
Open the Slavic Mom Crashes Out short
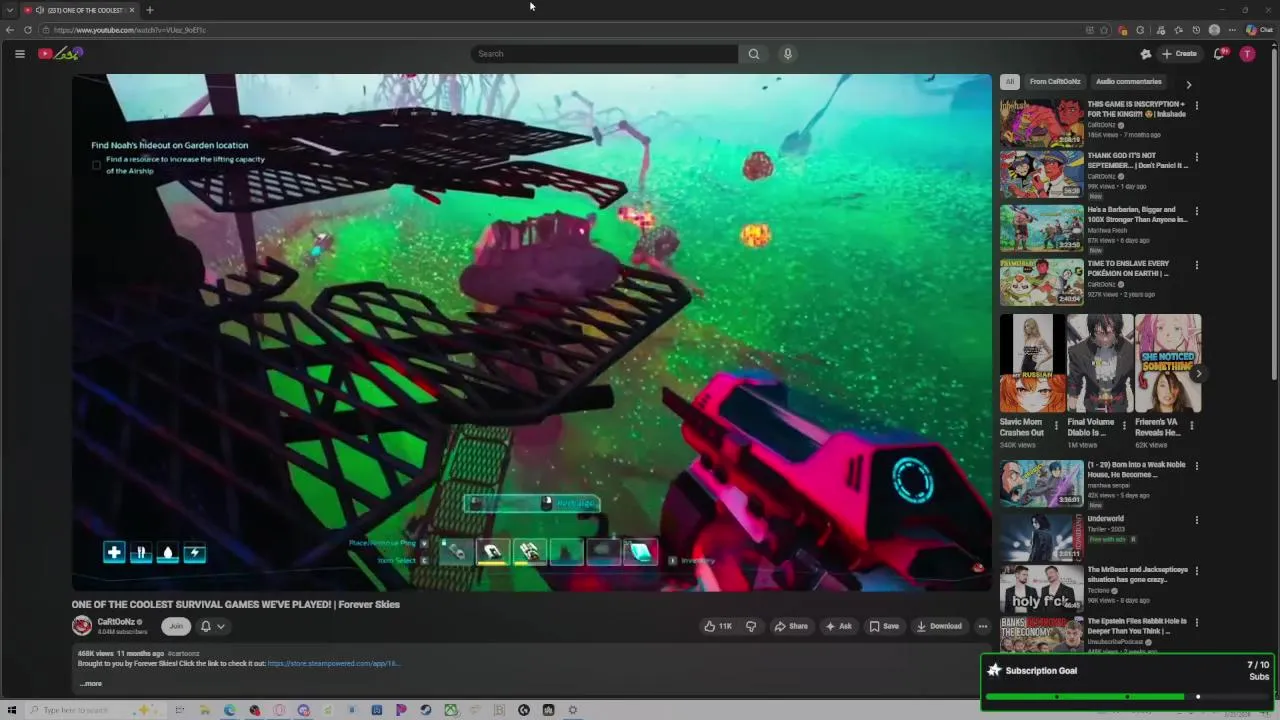[x=1033, y=363]
